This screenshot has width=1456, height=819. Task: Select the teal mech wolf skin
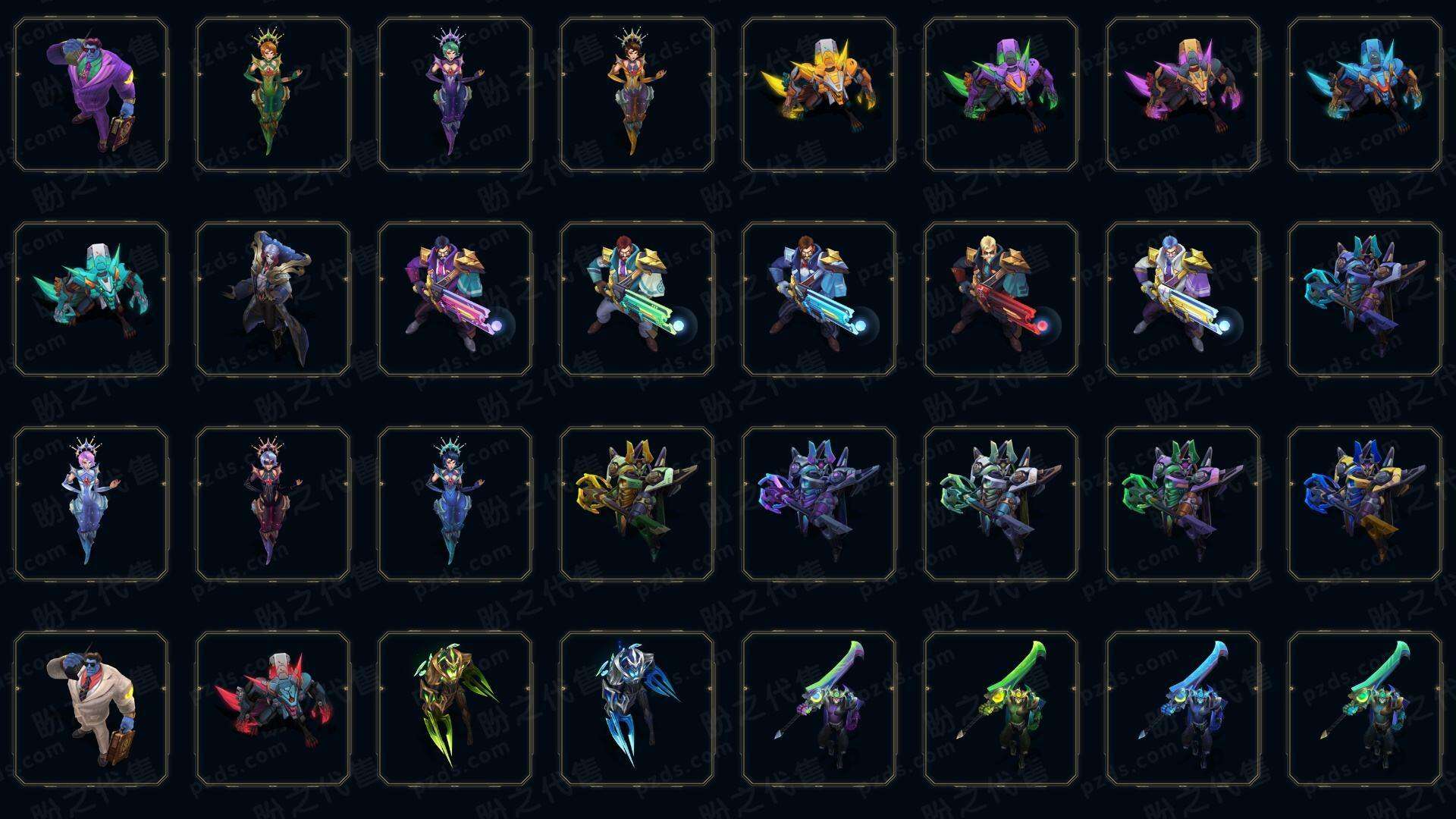90,300
